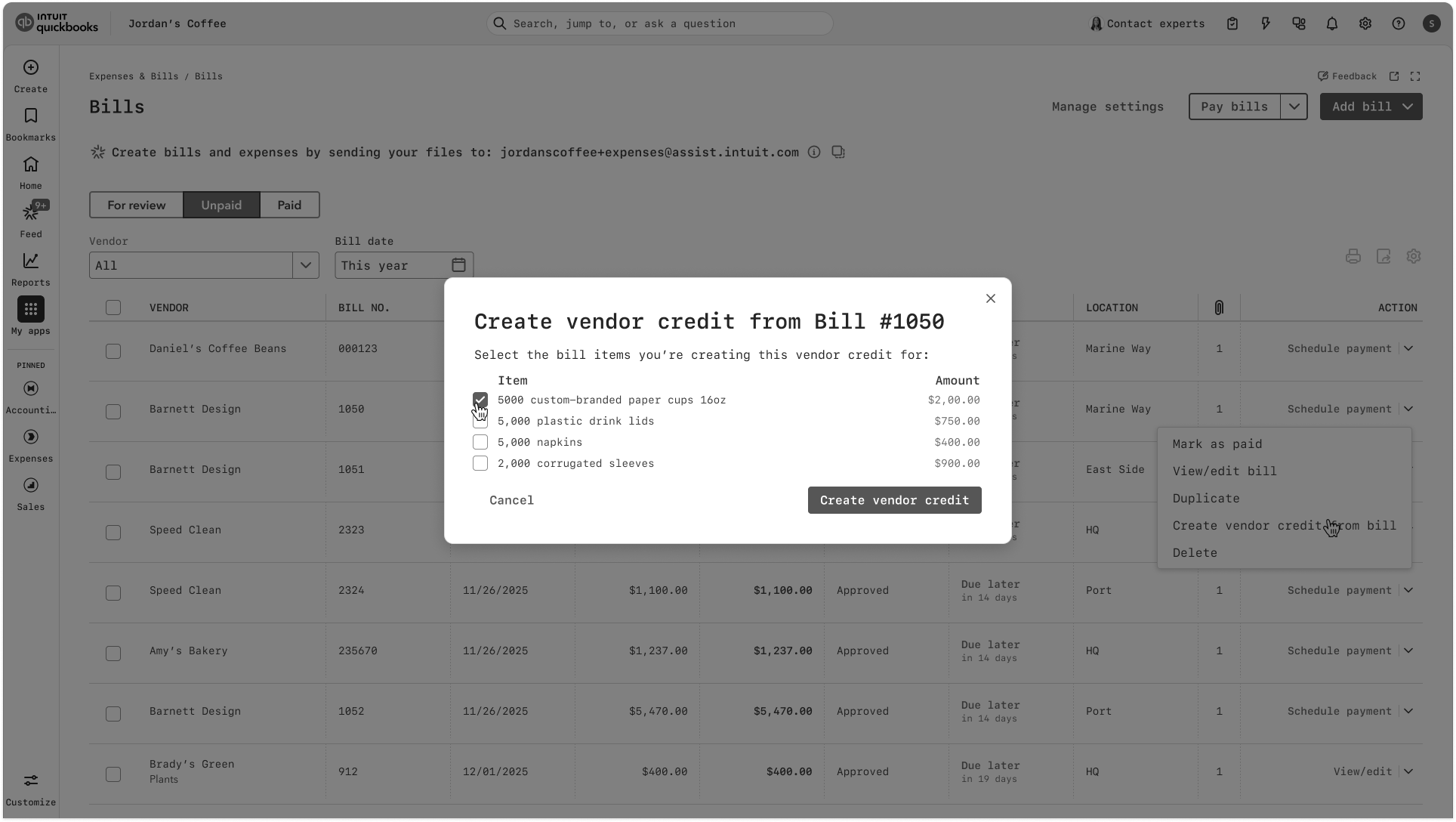The width and height of the screenshot is (1456, 822).
Task: Select the Amy's Bakery bill checkbox
Action: 113,654
